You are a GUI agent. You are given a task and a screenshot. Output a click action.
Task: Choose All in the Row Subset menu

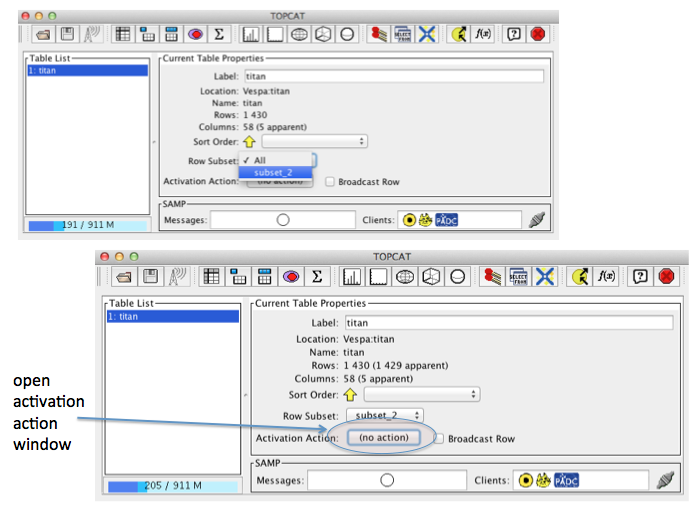tap(275, 160)
